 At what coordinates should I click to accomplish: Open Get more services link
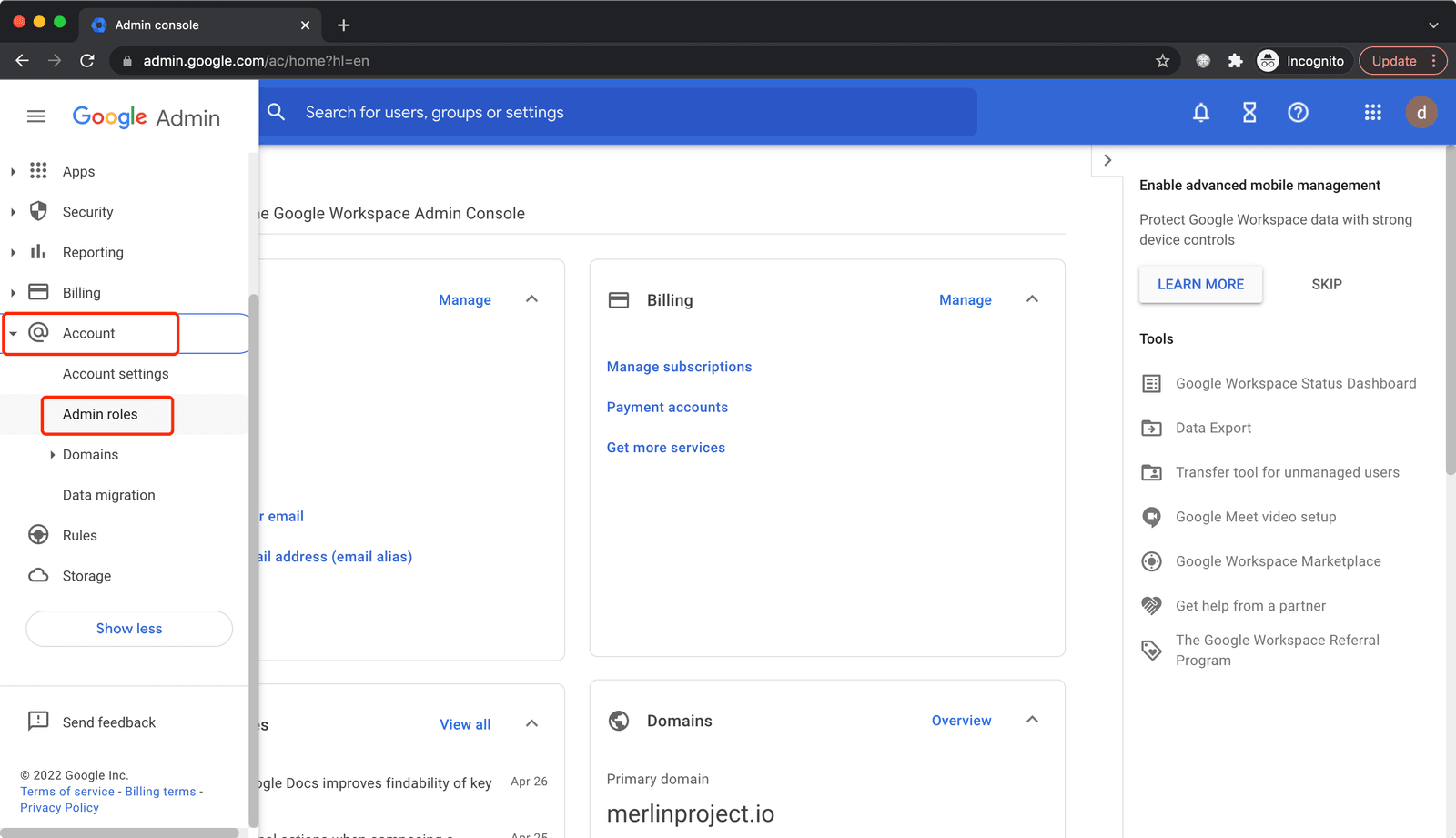[x=666, y=448]
